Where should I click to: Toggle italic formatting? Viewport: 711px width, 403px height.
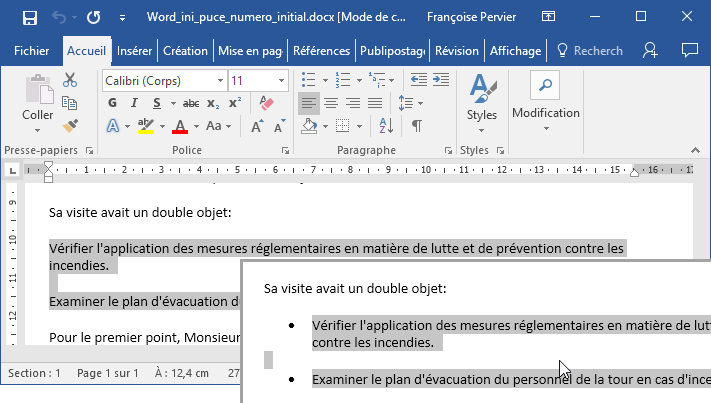132,103
